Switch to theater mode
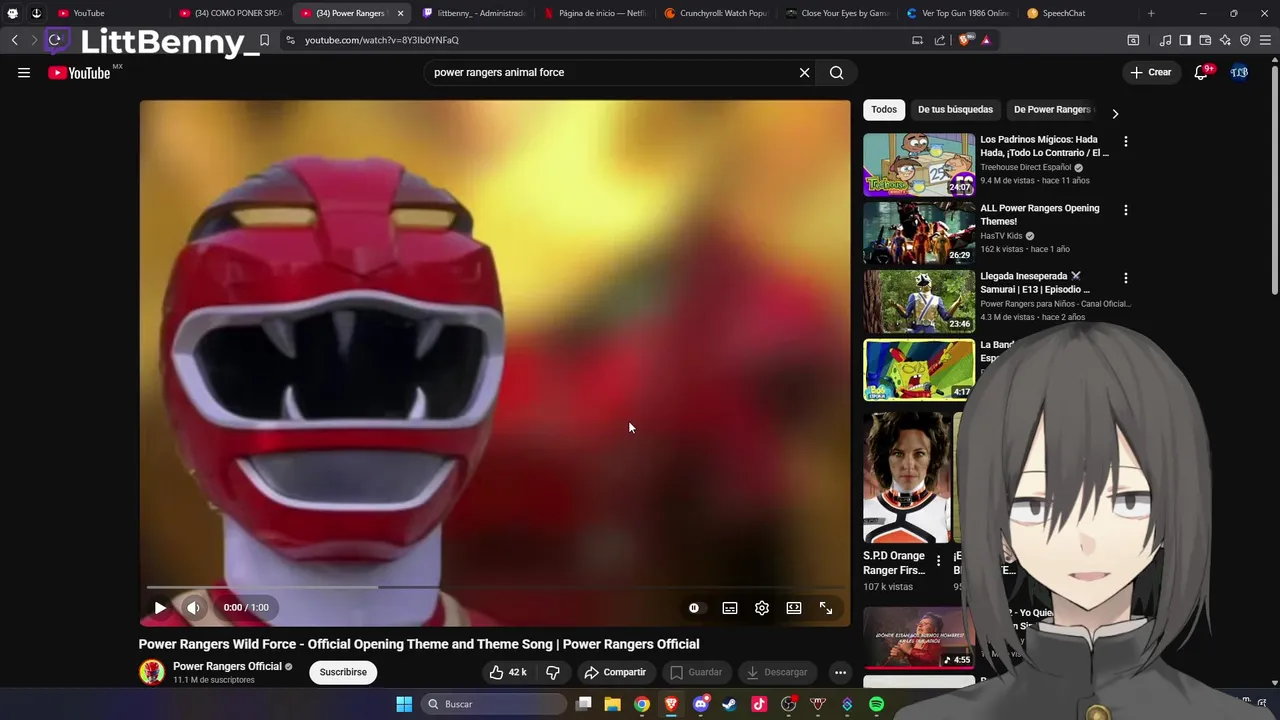The width and height of the screenshot is (1280, 720). (x=794, y=607)
